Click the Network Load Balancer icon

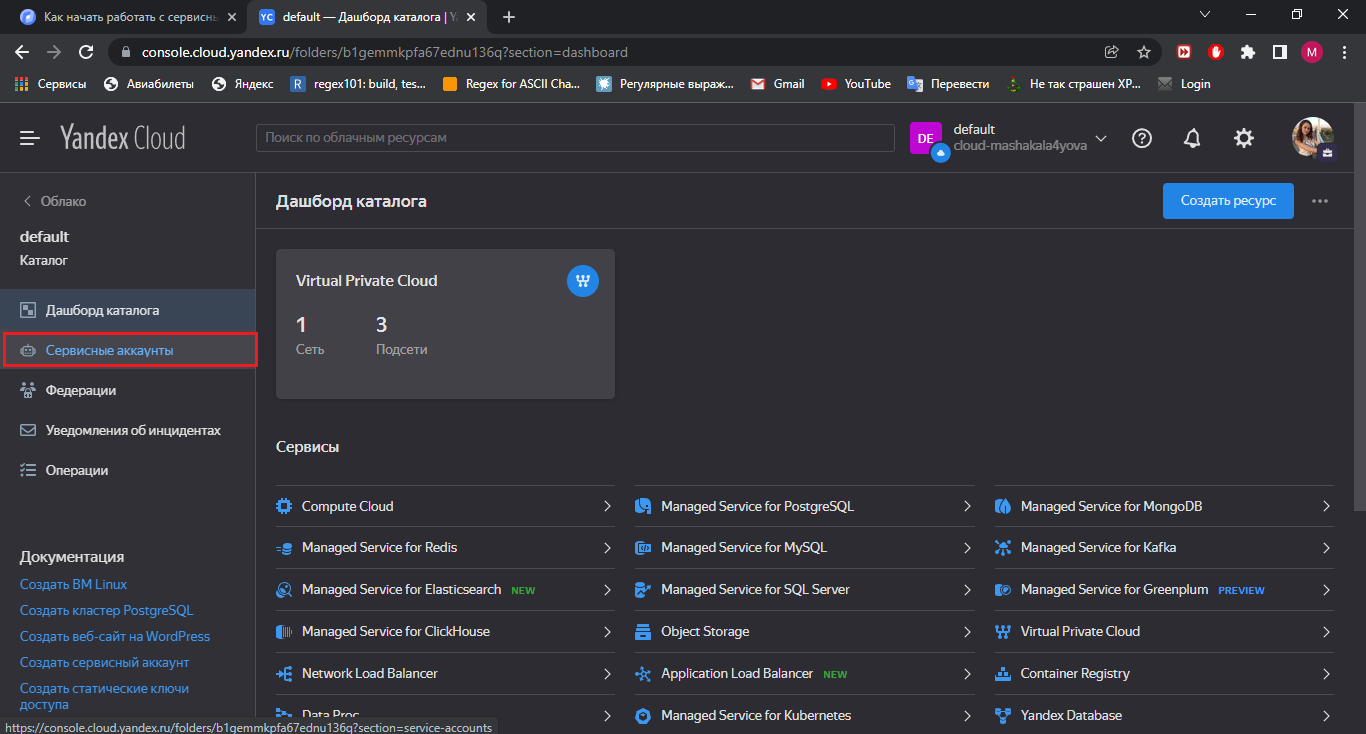284,674
